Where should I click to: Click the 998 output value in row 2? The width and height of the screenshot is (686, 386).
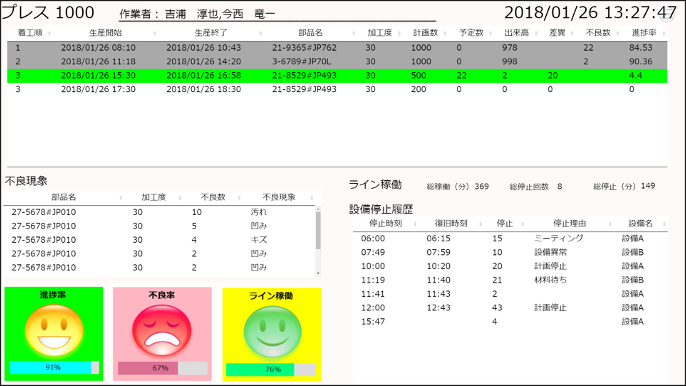tap(510, 62)
